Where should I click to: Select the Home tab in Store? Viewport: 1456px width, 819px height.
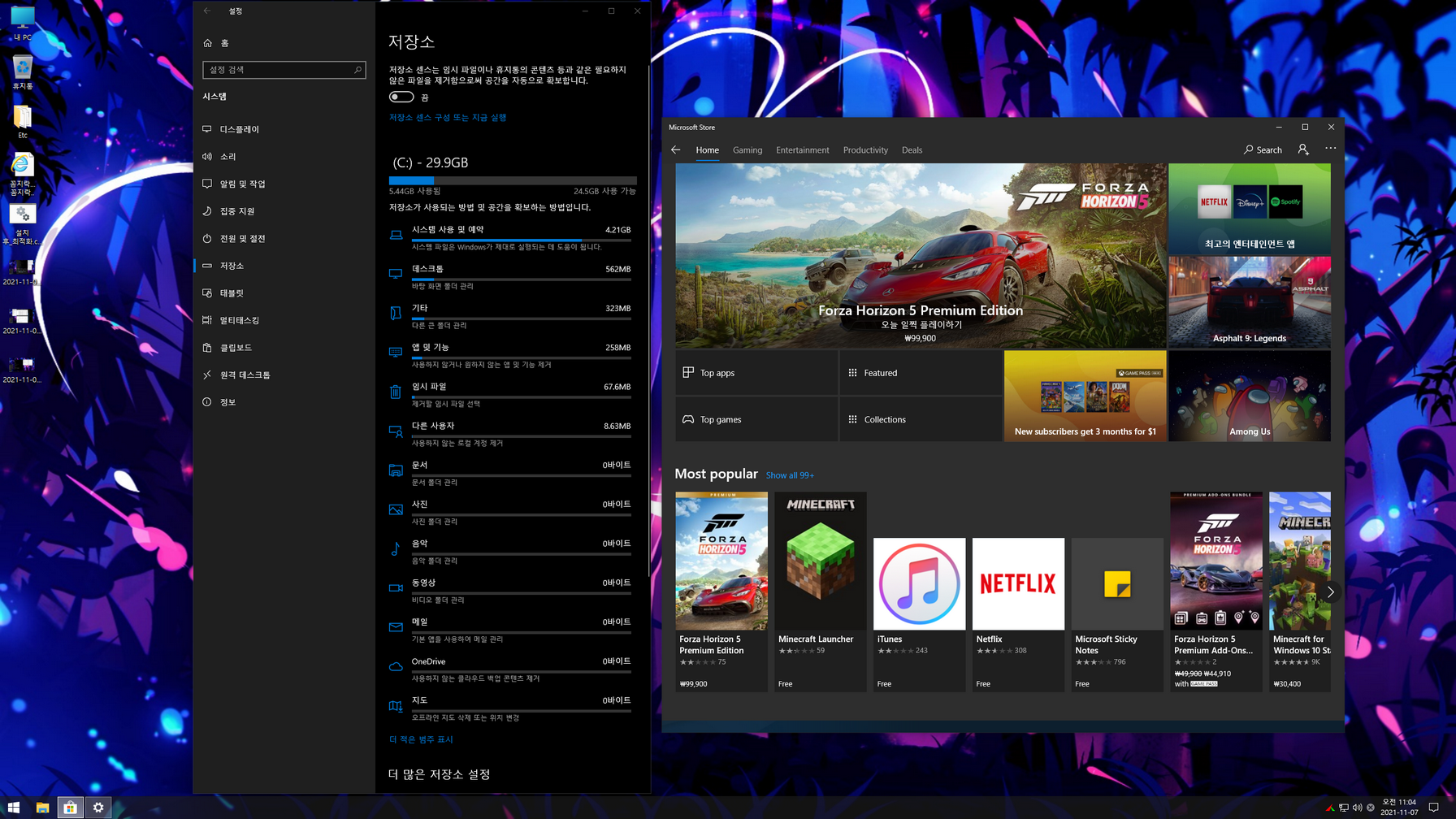[707, 150]
